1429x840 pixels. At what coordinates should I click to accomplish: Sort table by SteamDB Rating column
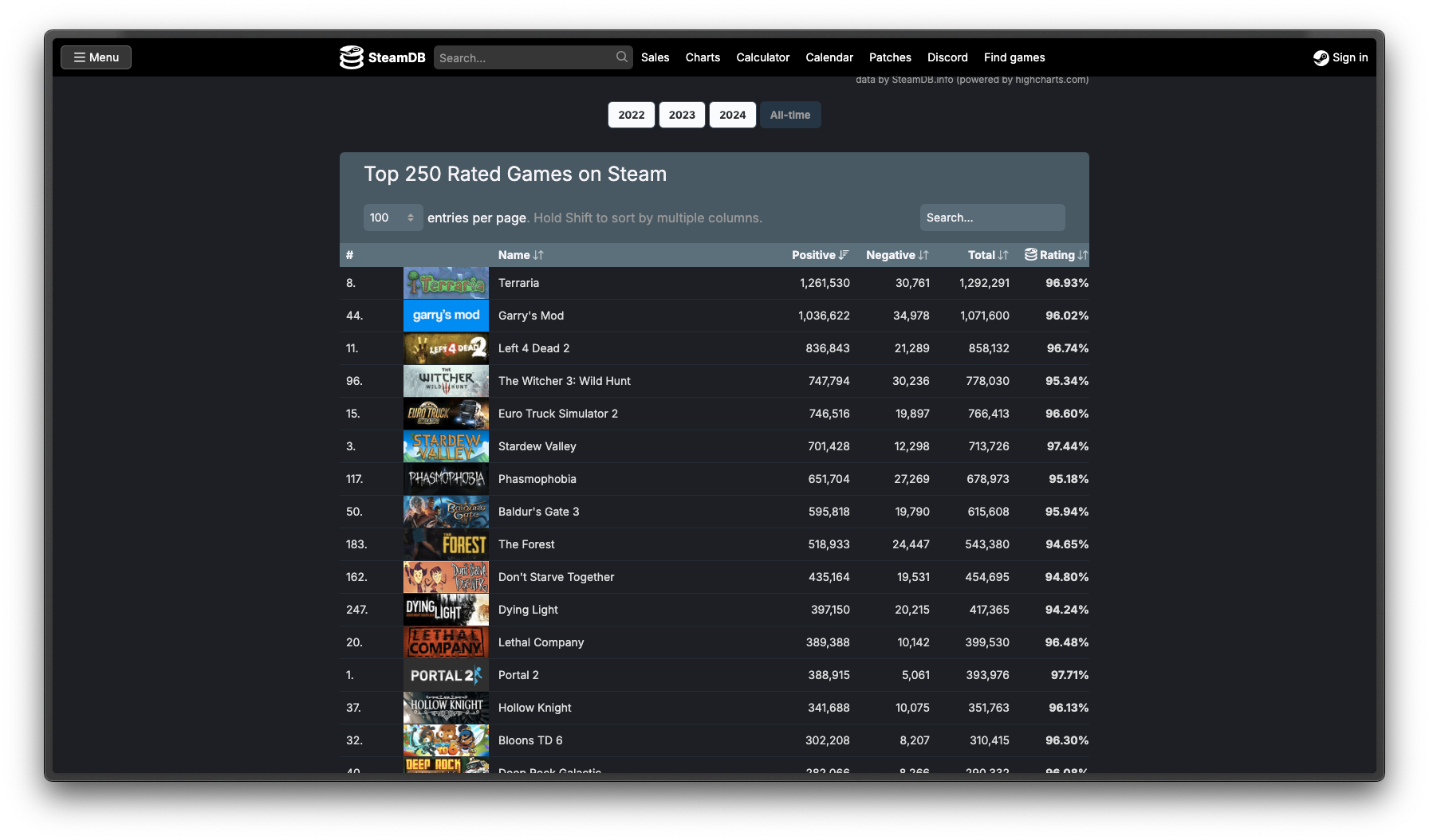tap(1056, 255)
